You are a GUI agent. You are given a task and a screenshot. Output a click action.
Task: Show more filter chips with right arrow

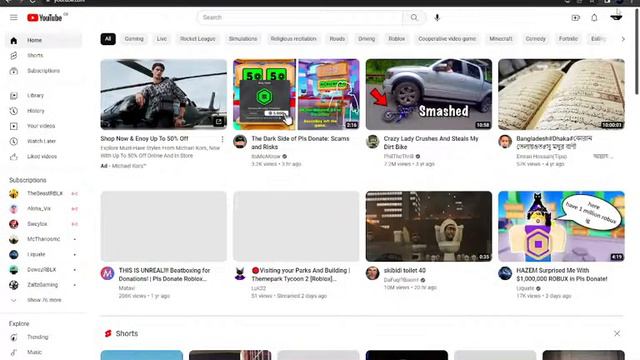[x=623, y=39]
